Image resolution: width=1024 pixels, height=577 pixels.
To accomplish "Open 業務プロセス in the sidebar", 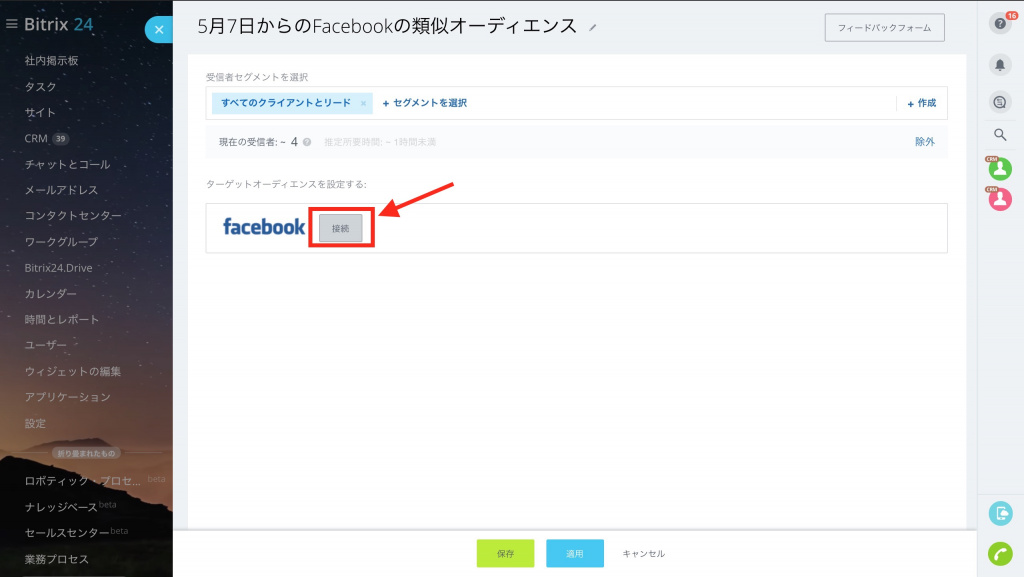I will 57,559.
